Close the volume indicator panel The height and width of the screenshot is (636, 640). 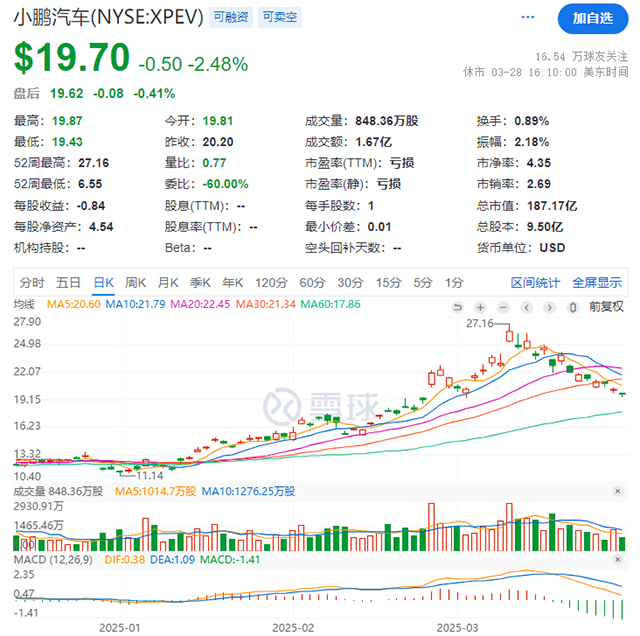click(618, 491)
